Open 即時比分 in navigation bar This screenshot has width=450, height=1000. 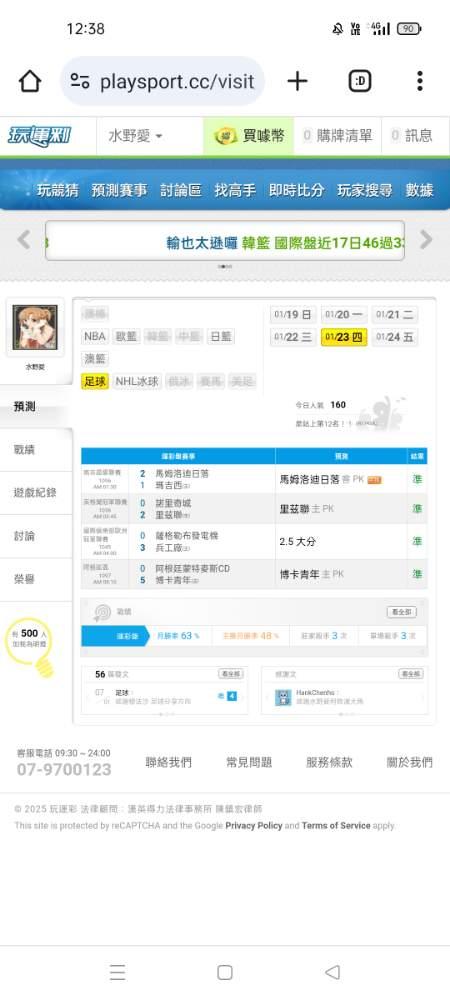tap(296, 190)
